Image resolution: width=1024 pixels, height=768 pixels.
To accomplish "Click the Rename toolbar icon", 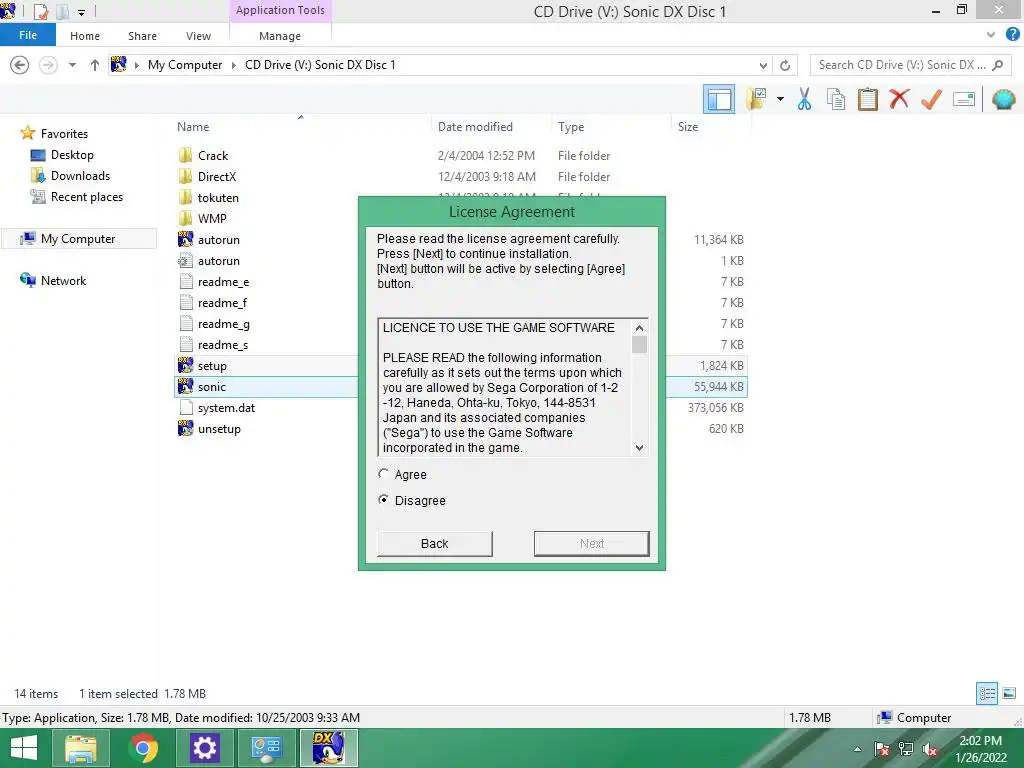I will pyautogui.click(x=964, y=99).
